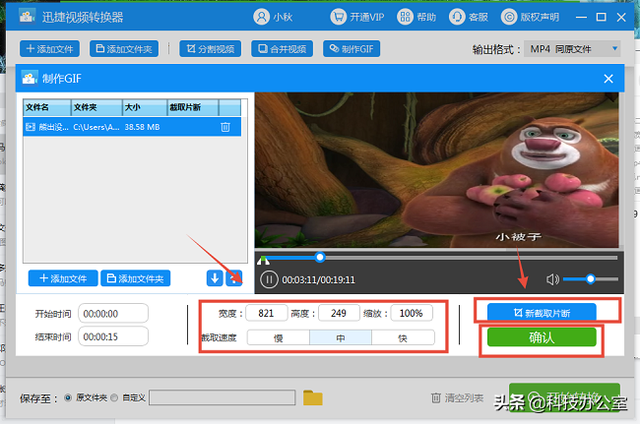Click the 大小 column header
Image resolution: width=640 pixels, height=424 pixels.
tap(144, 107)
